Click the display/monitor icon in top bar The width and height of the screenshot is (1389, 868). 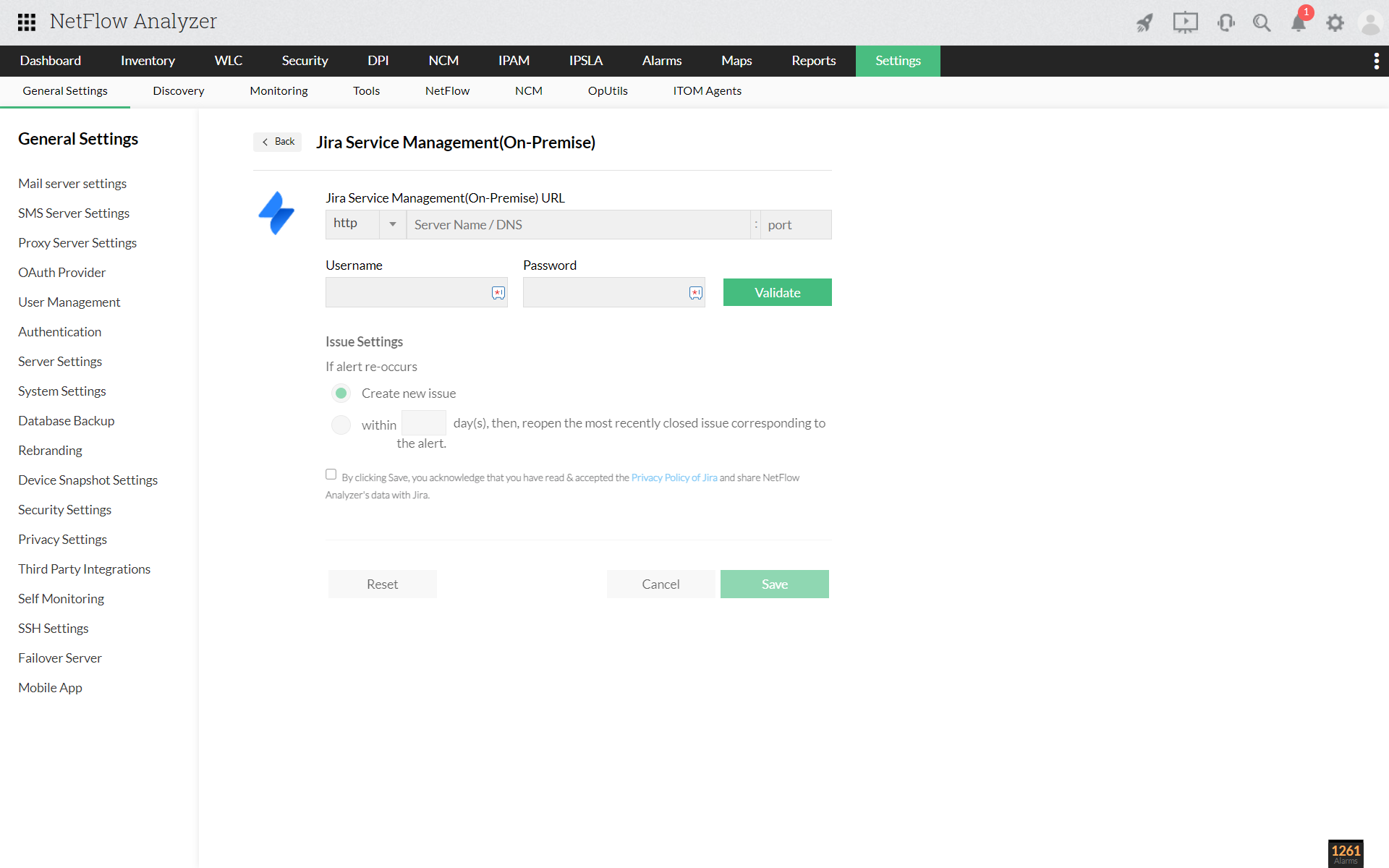(1184, 22)
